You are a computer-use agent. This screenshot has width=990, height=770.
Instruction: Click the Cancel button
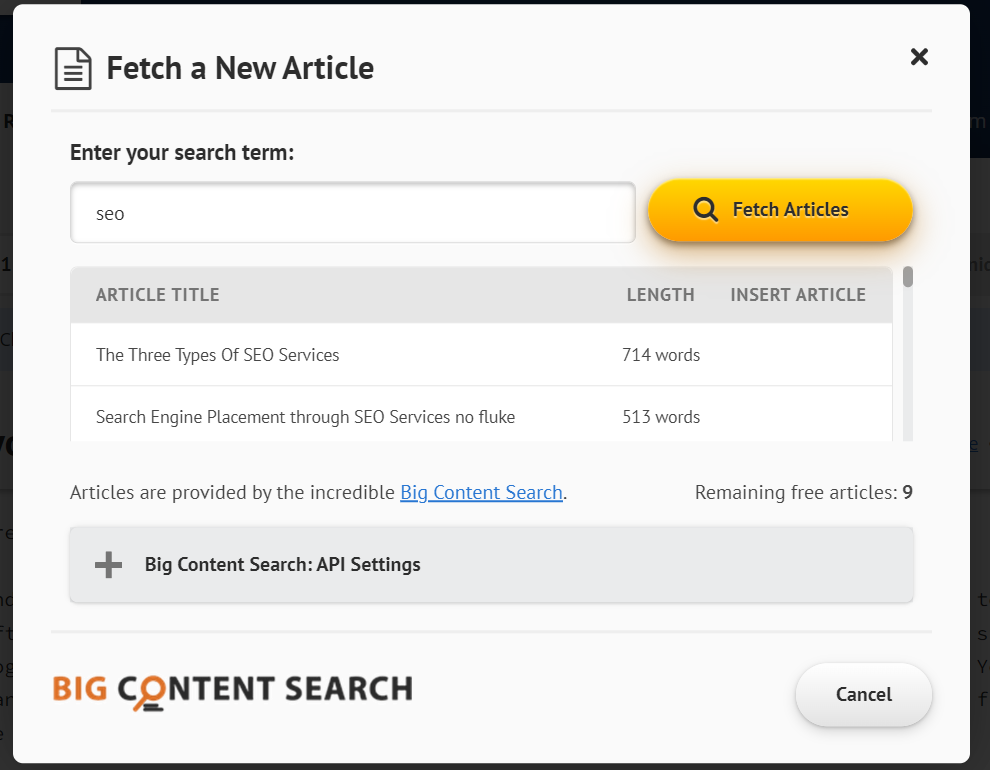tap(864, 694)
